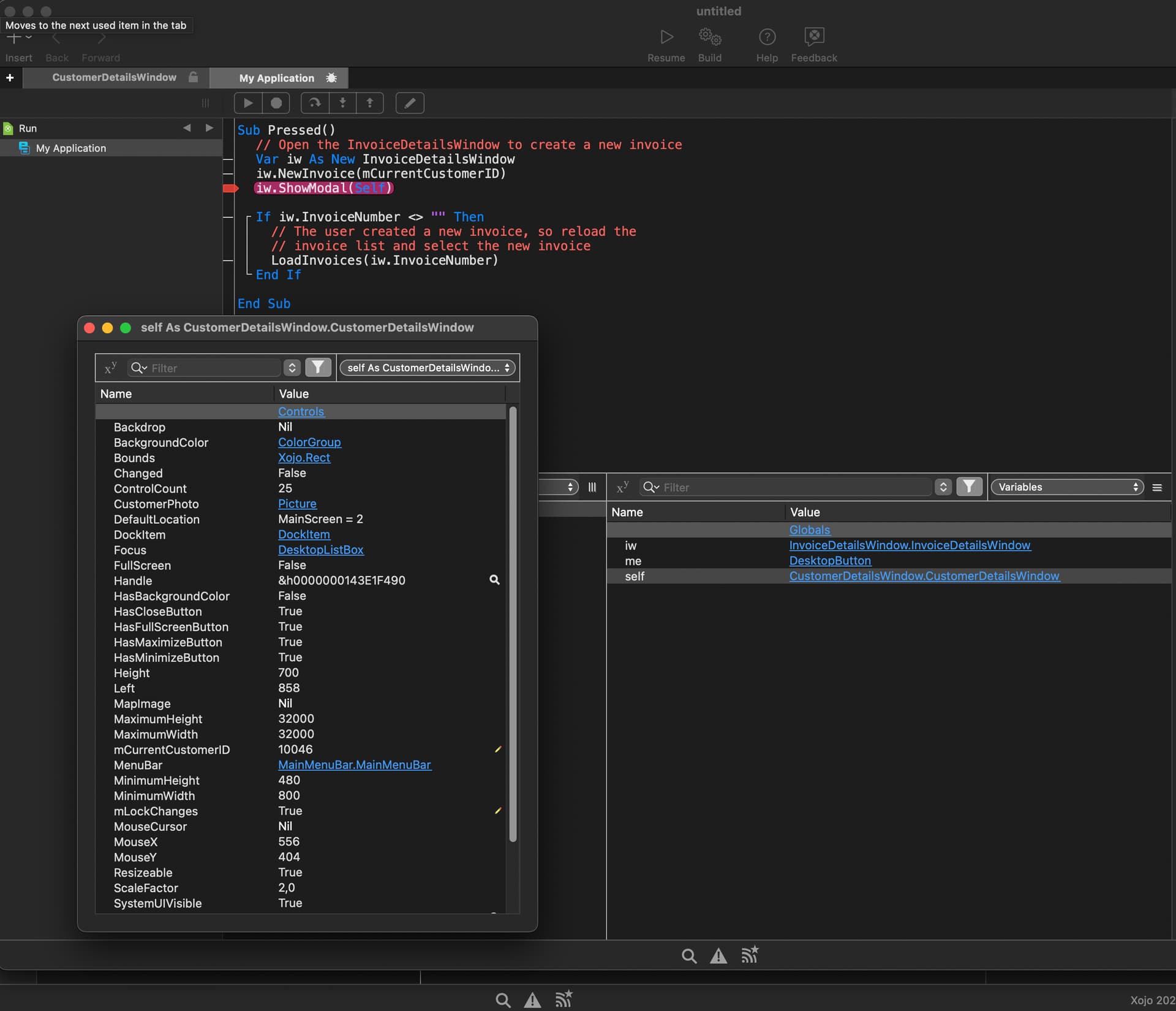Toggle the pane divider control near the filter
Viewport: 1176px width, 1011px height.
pyautogui.click(x=592, y=487)
